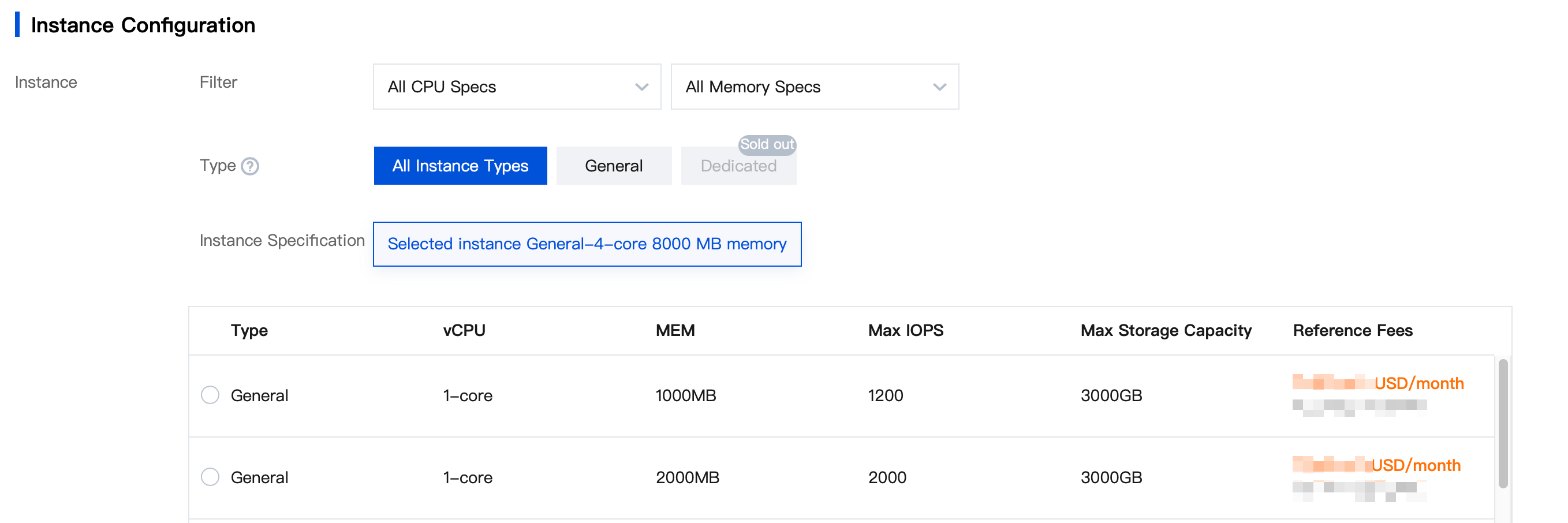
Task: Select the General 1-core 2000MB radio button
Action: tap(210, 477)
